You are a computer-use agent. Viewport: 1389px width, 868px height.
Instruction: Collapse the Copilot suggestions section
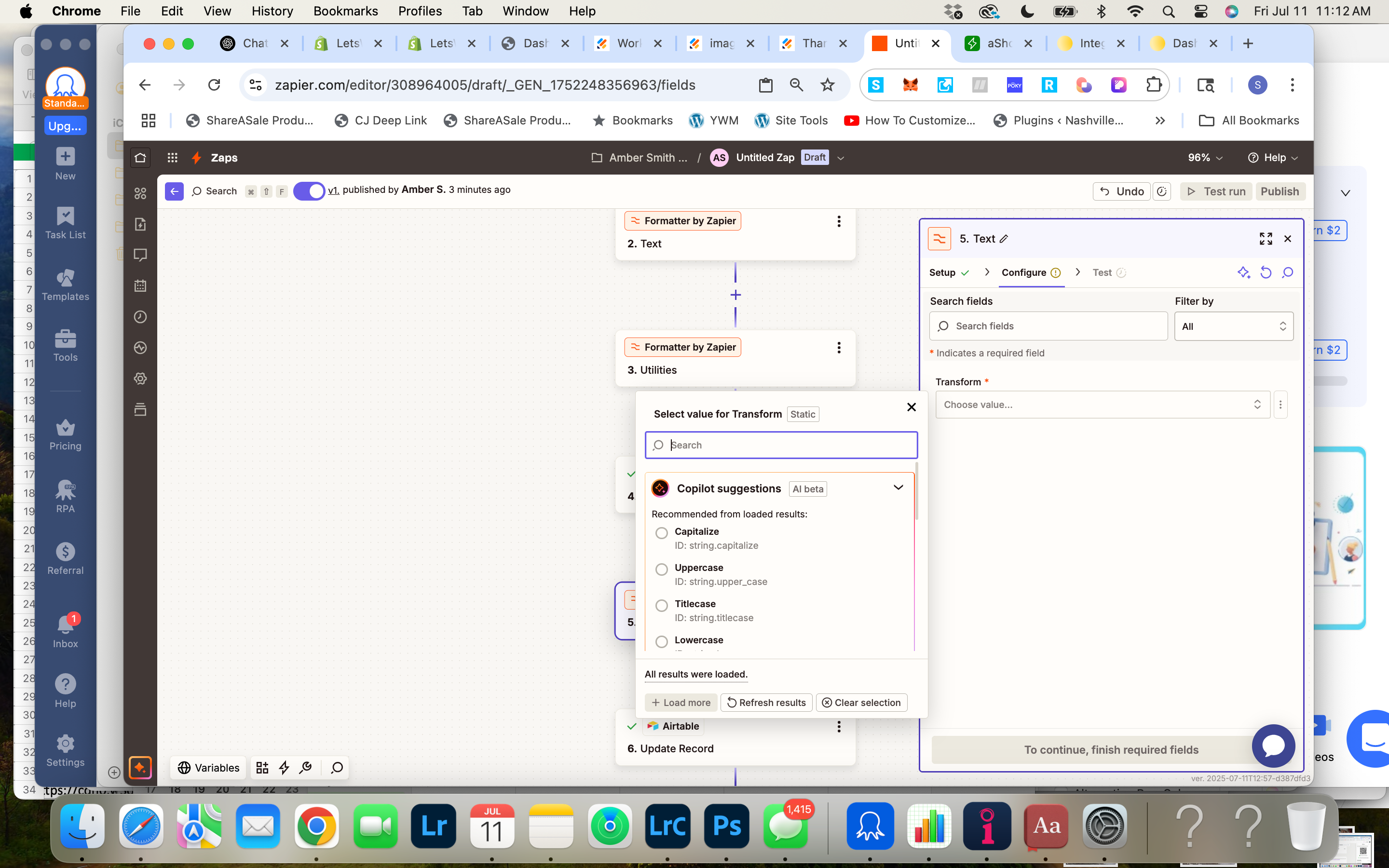click(898, 488)
